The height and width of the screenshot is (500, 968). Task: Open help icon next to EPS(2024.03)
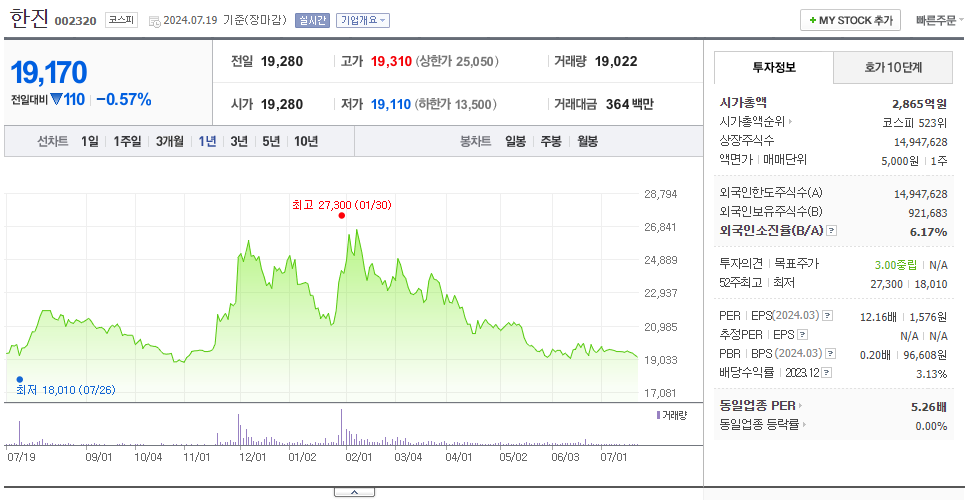click(x=828, y=316)
